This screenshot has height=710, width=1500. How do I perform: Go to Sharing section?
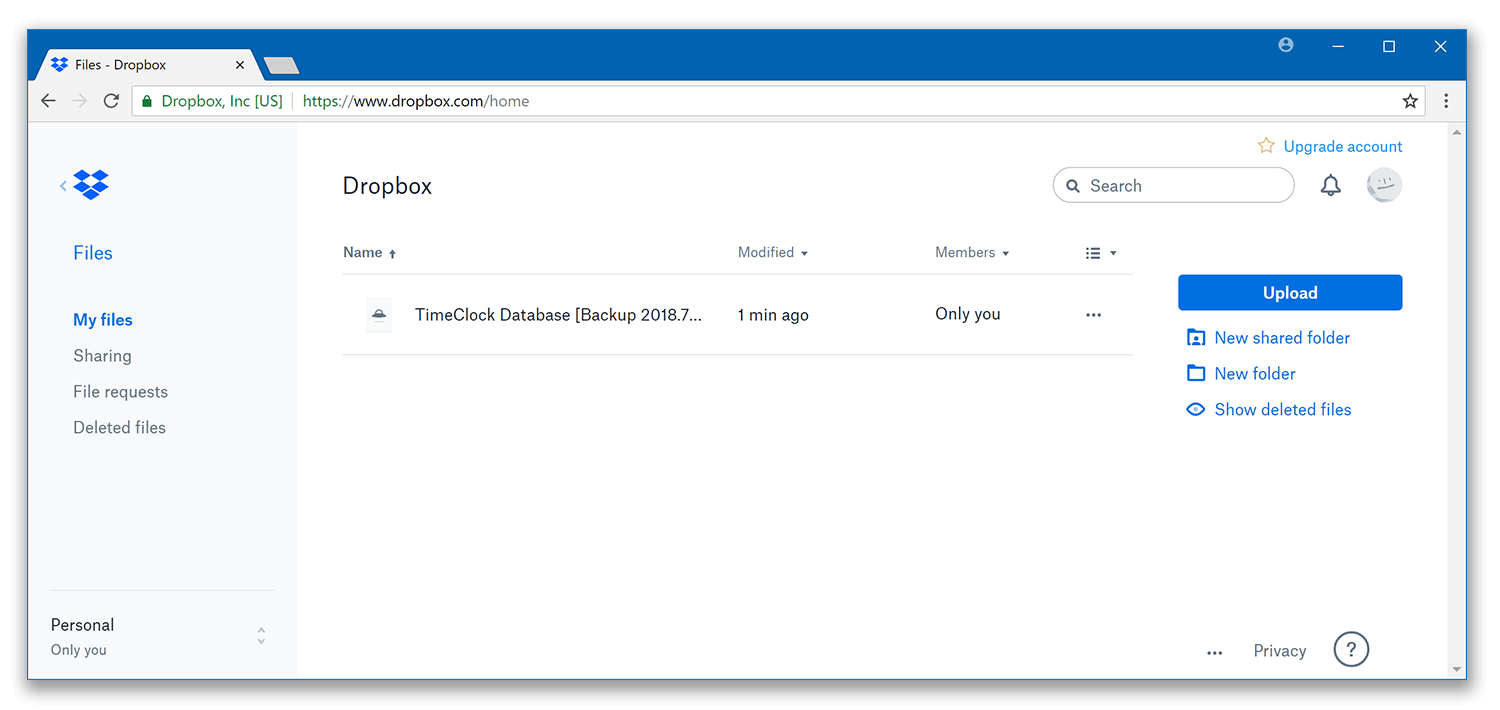point(102,356)
